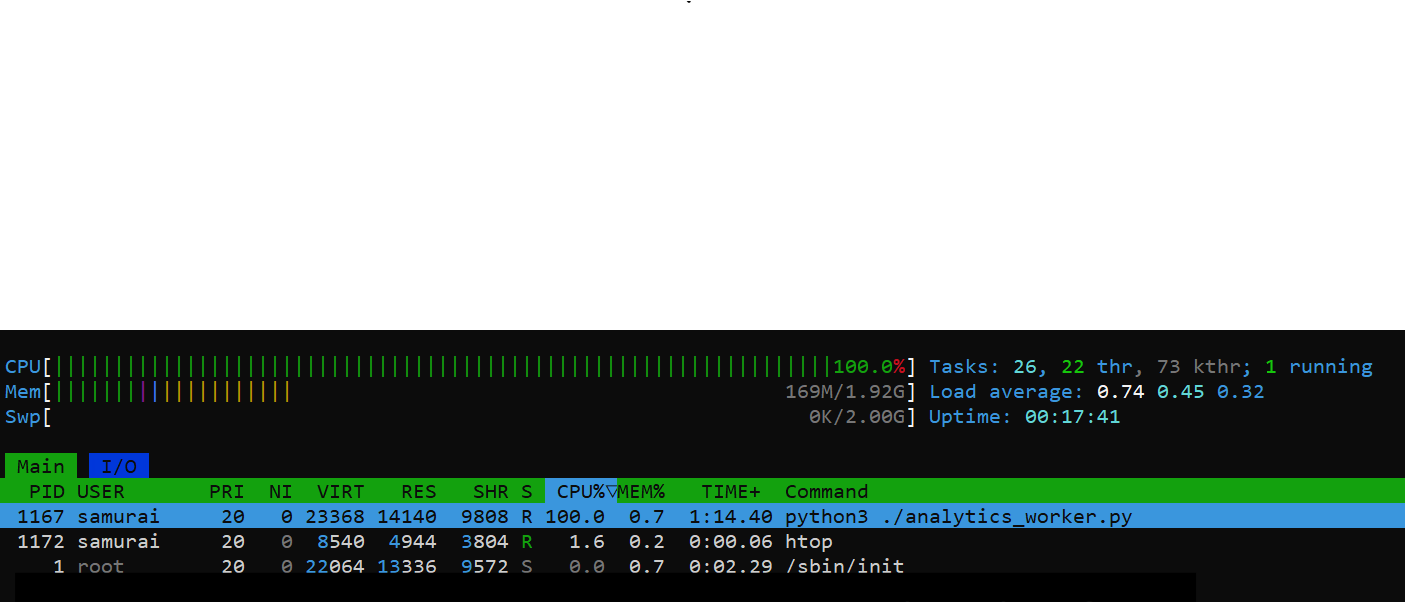Sort by RES memory column

(x=419, y=491)
